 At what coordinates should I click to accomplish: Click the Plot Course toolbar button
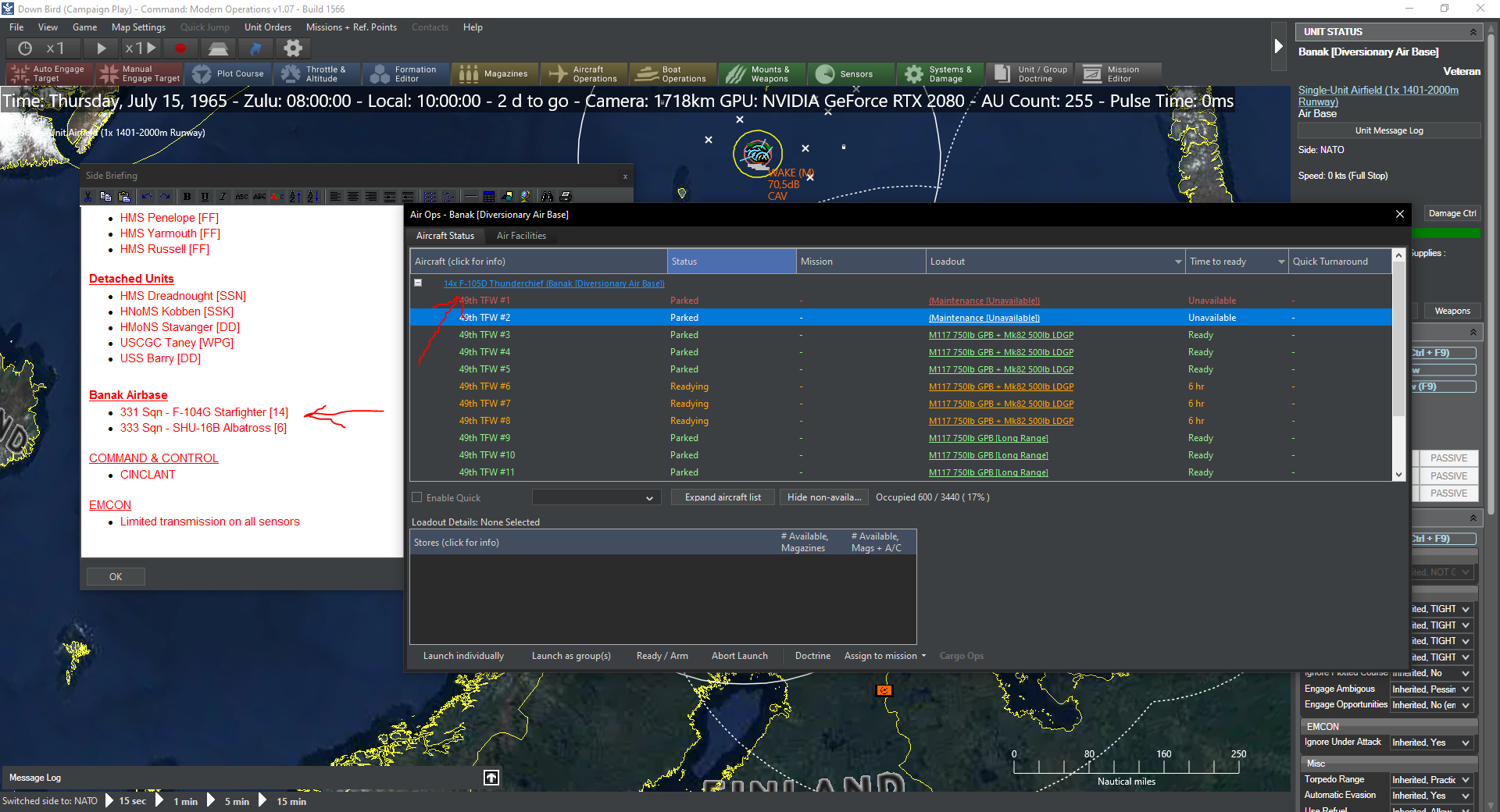(230, 74)
